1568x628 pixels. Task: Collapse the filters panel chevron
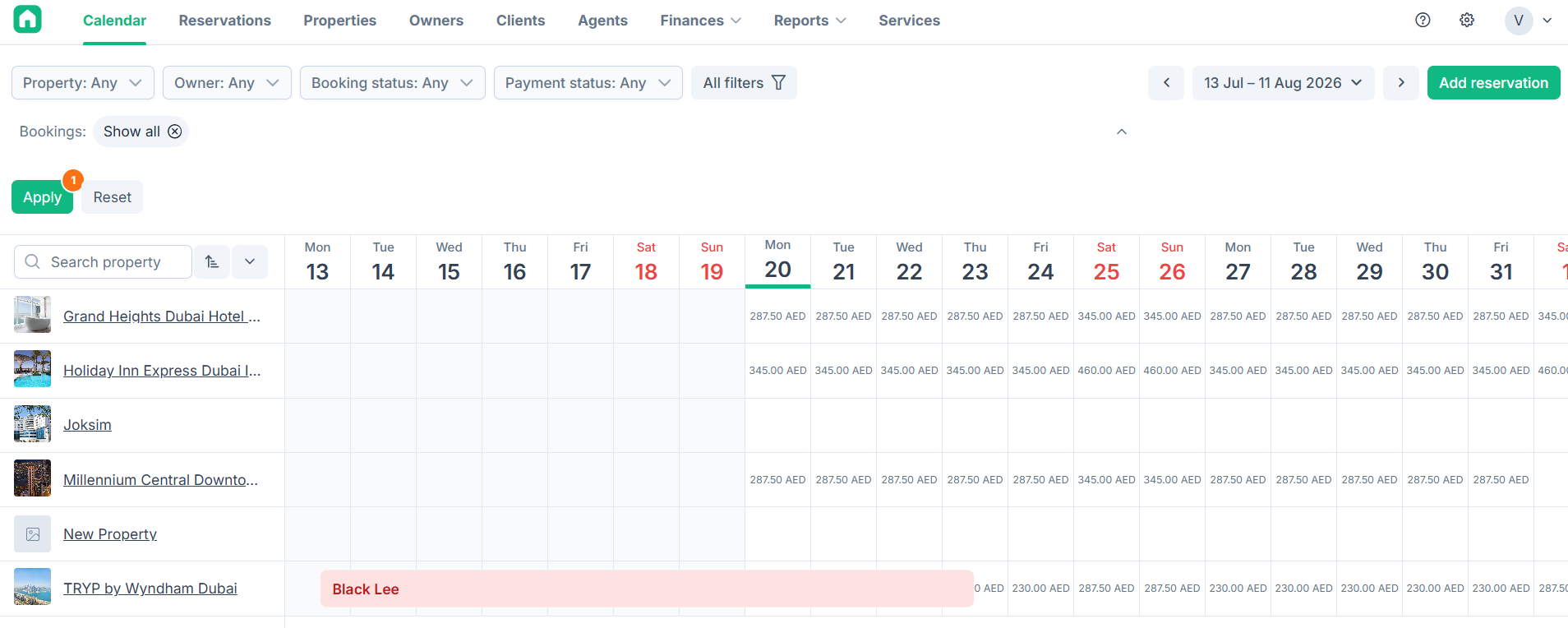coord(1122,132)
